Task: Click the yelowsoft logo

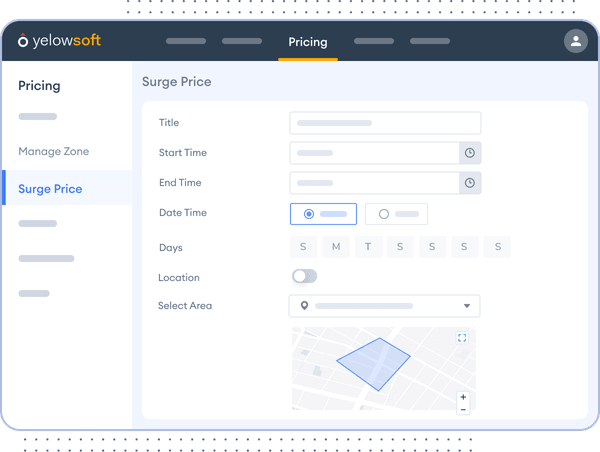Action: 60,41
